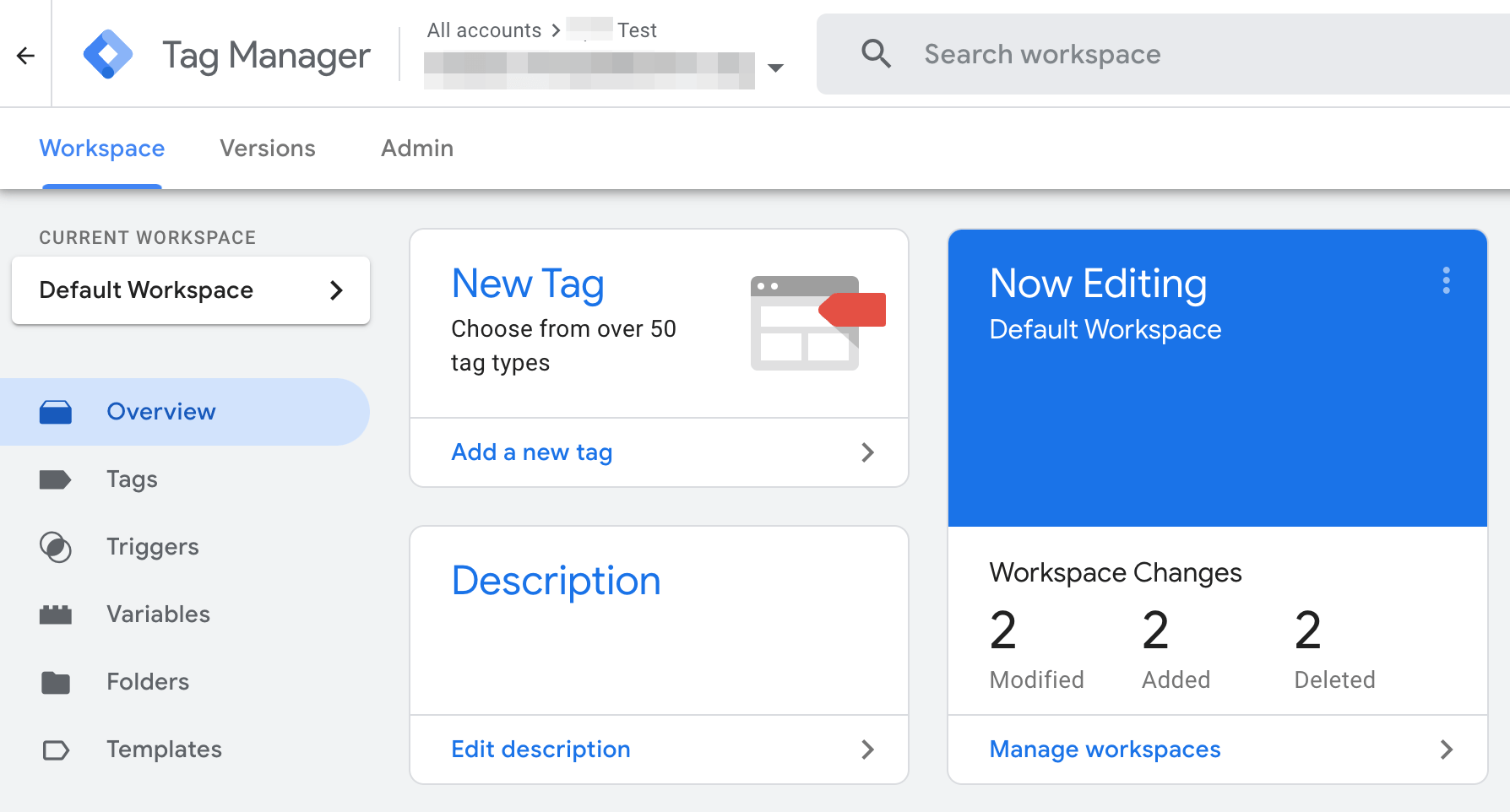
Task: Click the Folders icon in sidebar
Action: (x=56, y=682)
